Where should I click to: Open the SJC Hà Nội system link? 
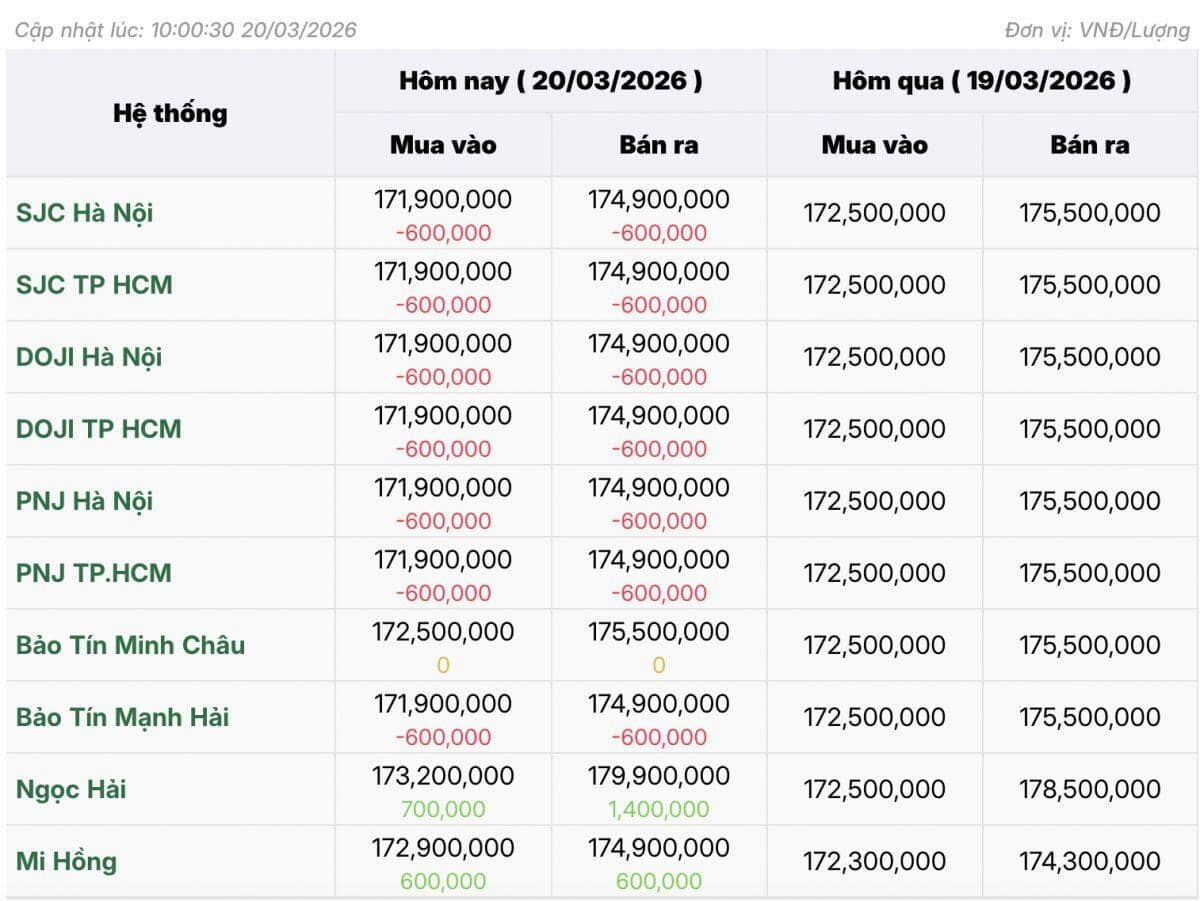pos(85,213)
